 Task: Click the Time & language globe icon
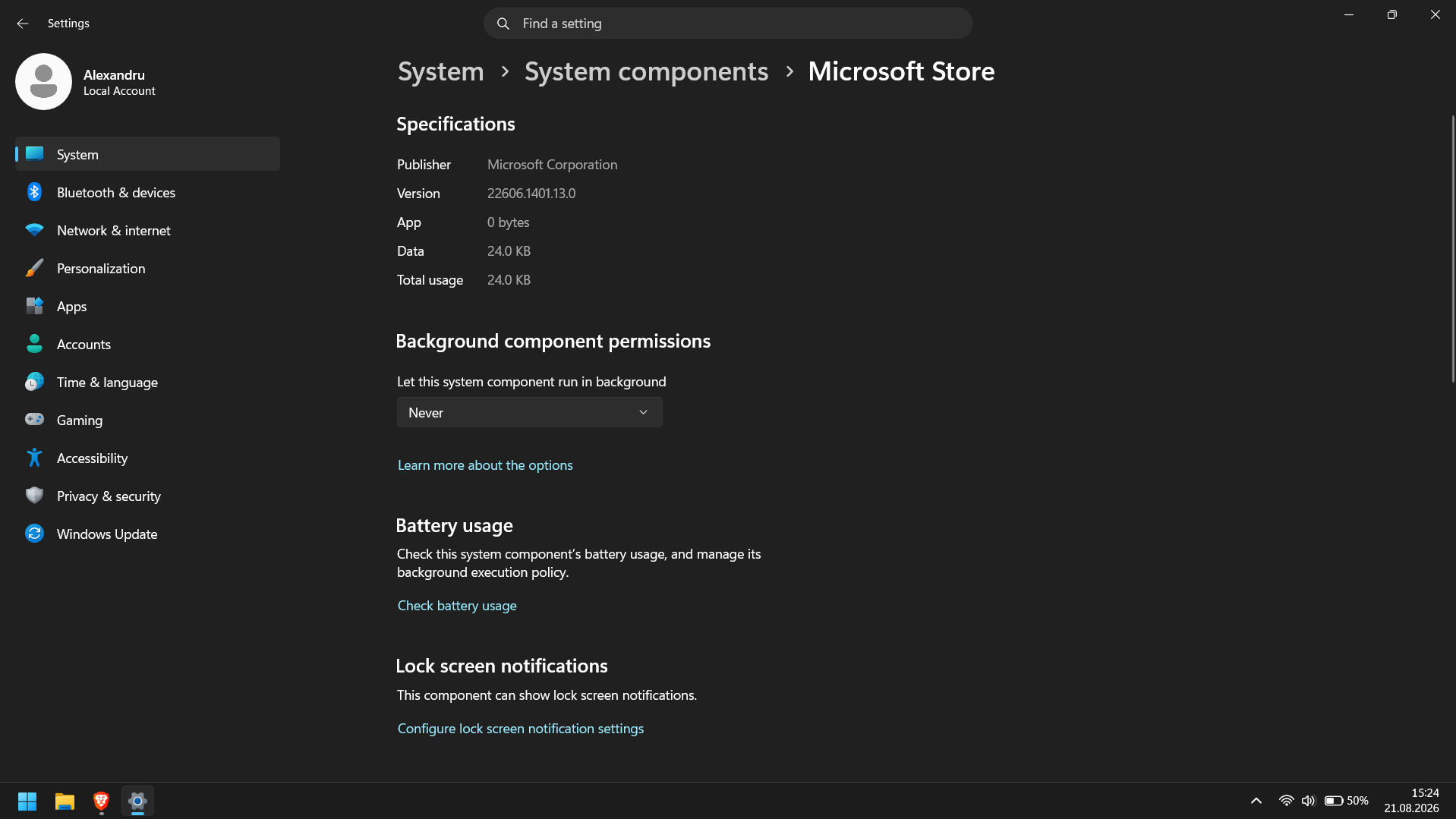34,382
